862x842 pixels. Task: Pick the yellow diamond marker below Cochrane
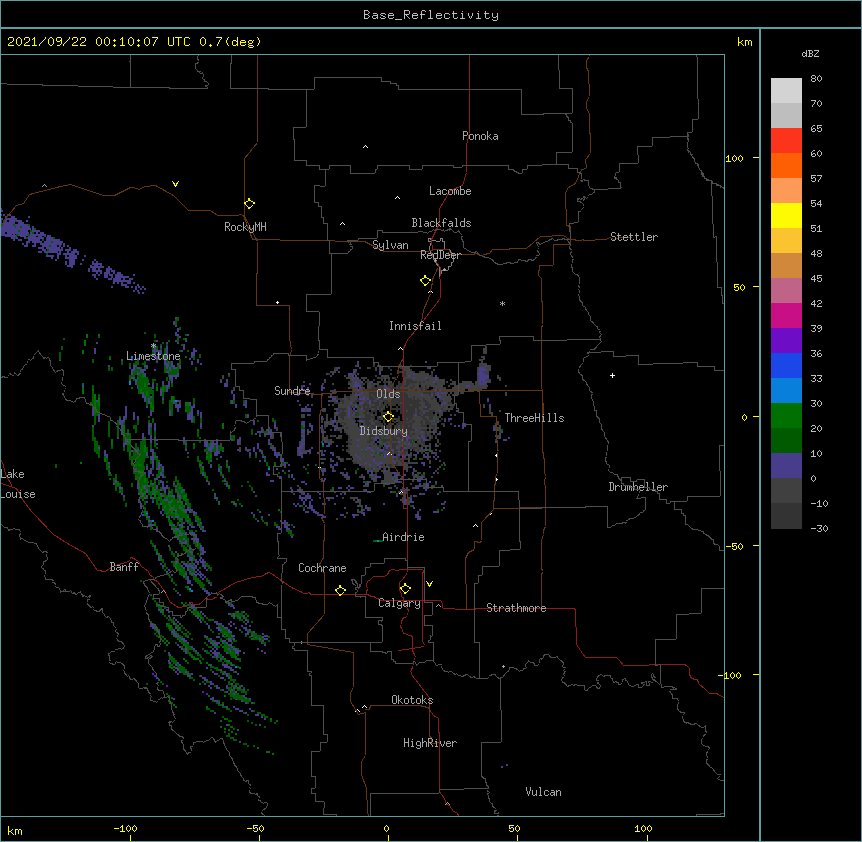click(340, 590)
